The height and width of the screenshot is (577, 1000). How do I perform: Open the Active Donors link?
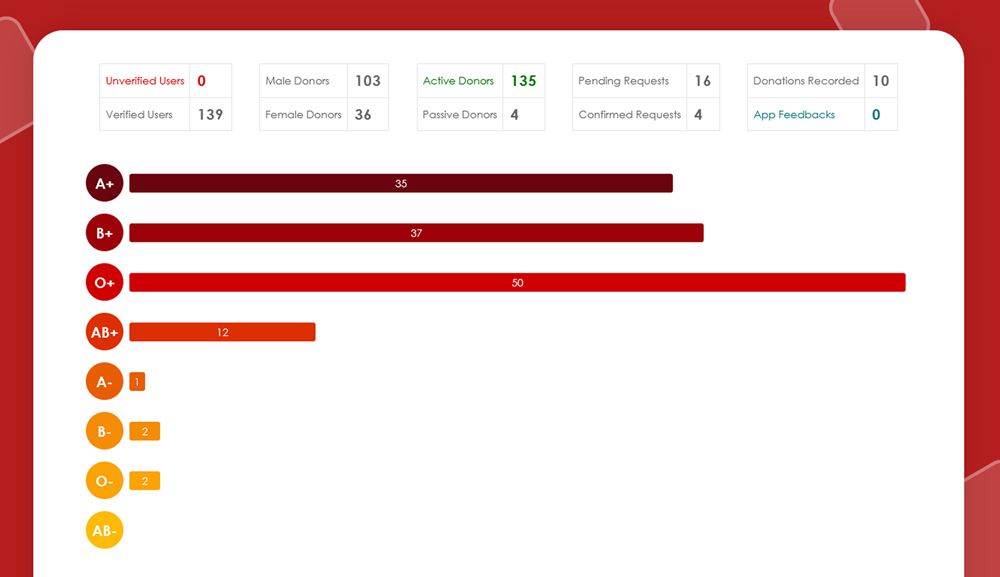click(458, 81)
